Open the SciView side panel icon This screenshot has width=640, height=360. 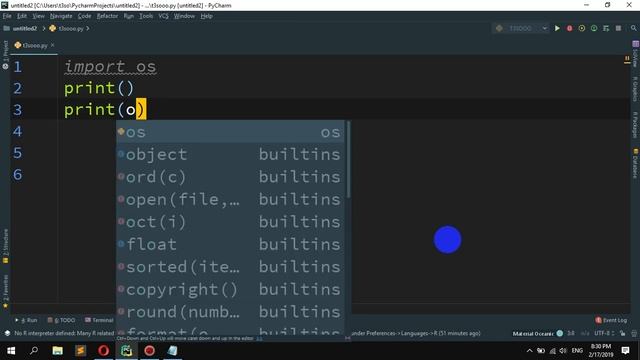(635, 55)
